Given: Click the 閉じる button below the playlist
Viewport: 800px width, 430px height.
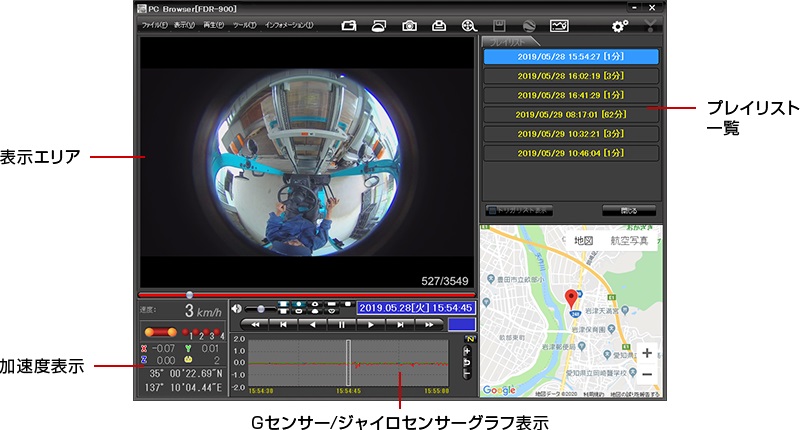Looking at the screenshot, I should point(629,211).
